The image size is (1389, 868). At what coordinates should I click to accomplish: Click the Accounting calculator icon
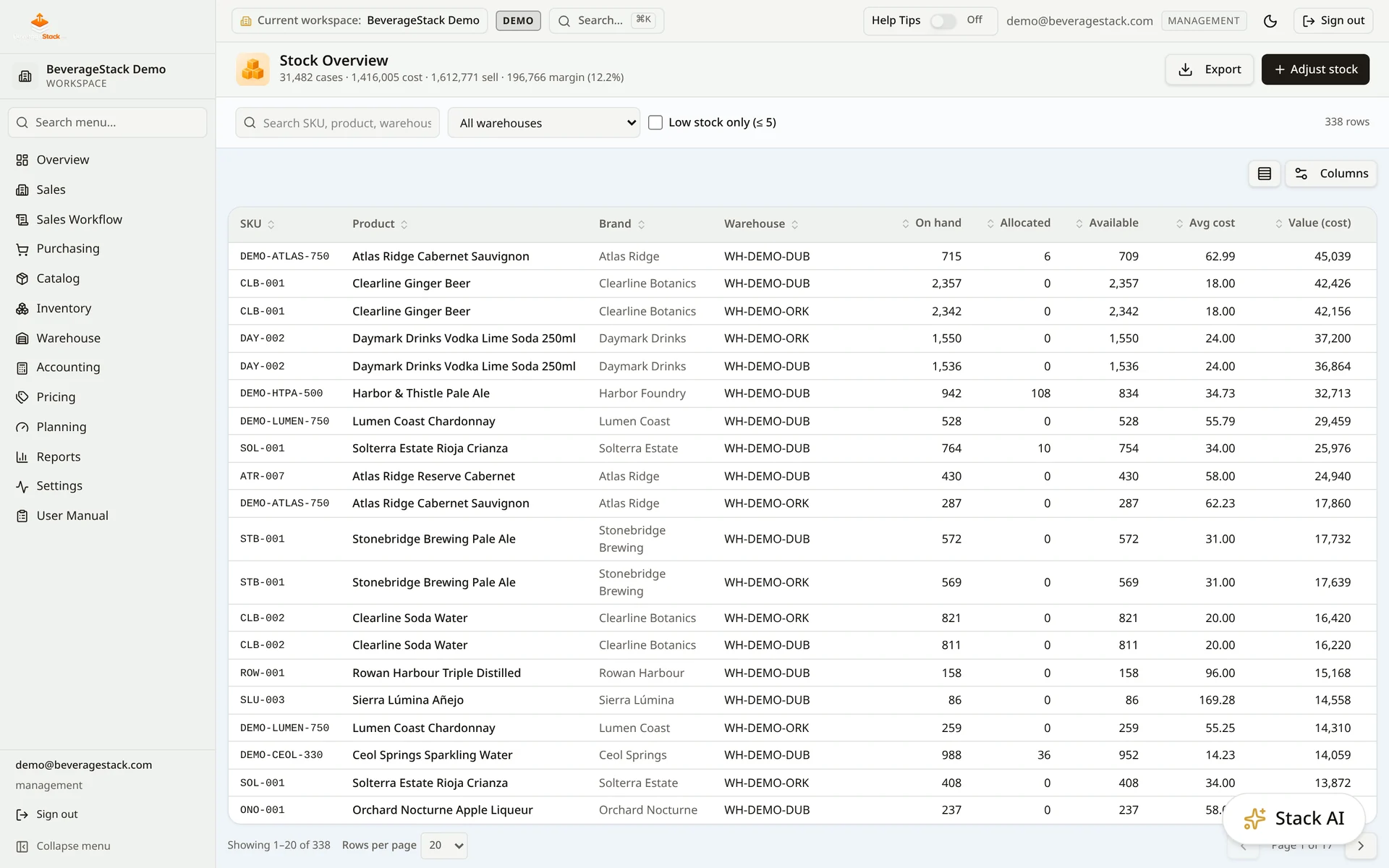coord(22,367)
